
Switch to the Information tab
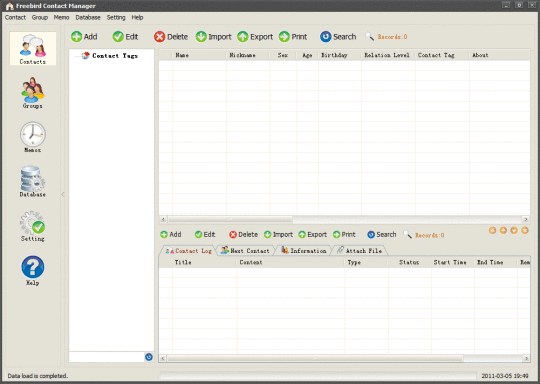pyautogui.click(x=303, y=251)
